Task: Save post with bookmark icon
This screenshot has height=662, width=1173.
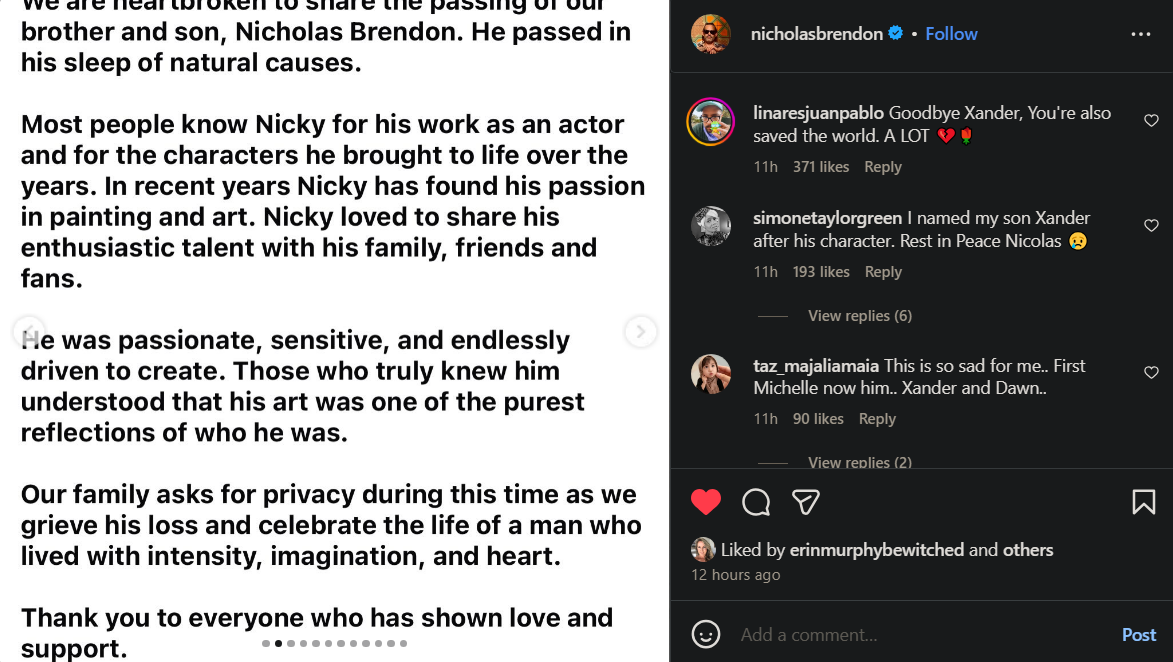Action: (x=1143, y=502)
